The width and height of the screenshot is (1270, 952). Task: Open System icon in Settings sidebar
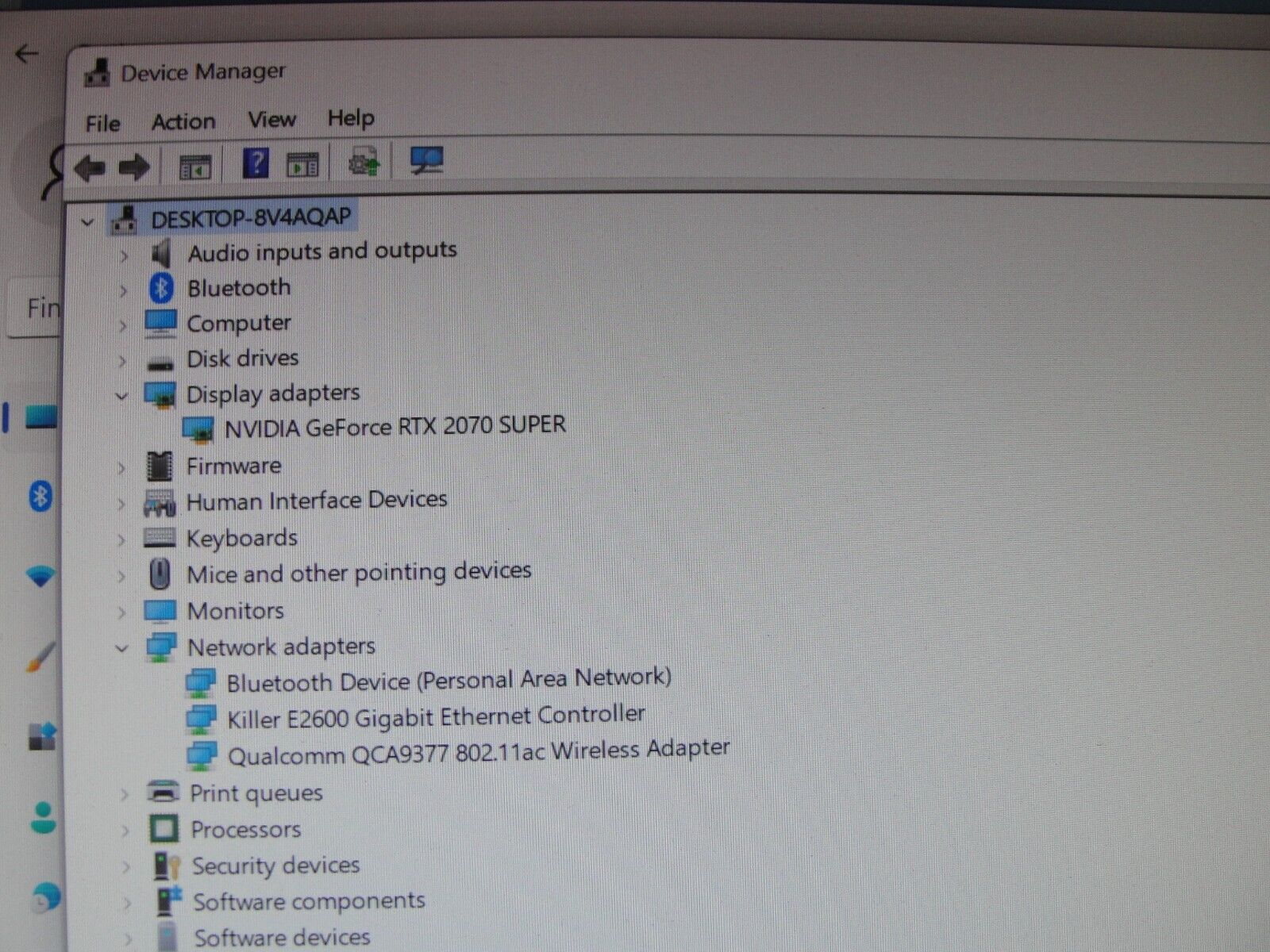[40, 416]
